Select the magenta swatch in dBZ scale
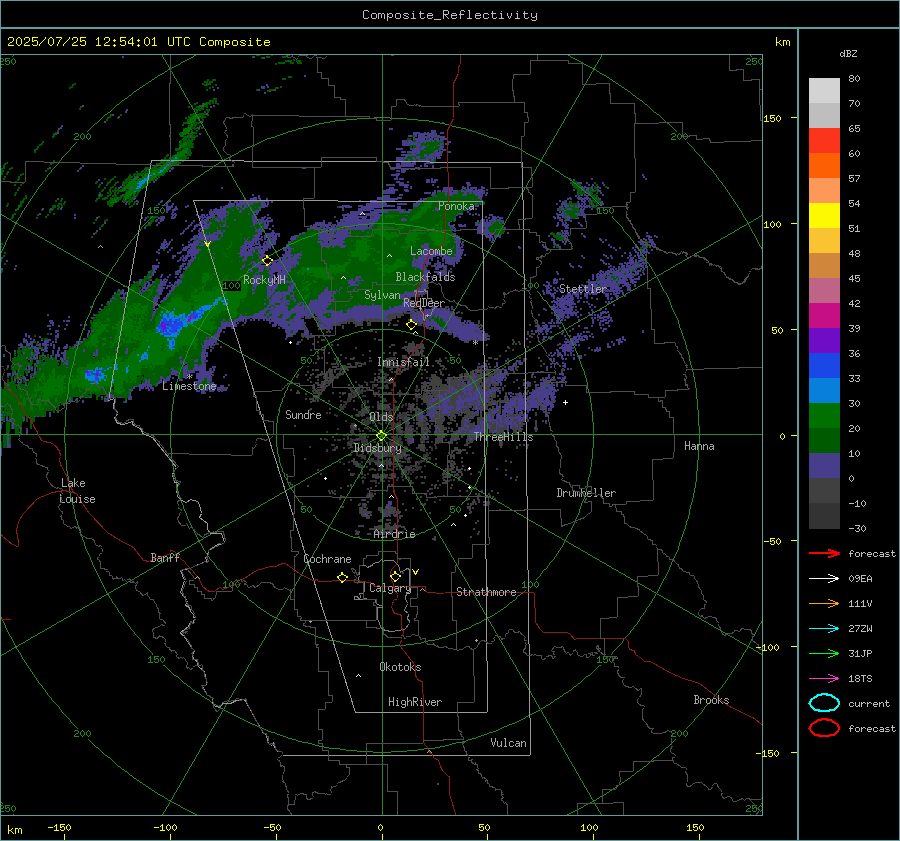This screenshot has height=841, width=900. 824,316
